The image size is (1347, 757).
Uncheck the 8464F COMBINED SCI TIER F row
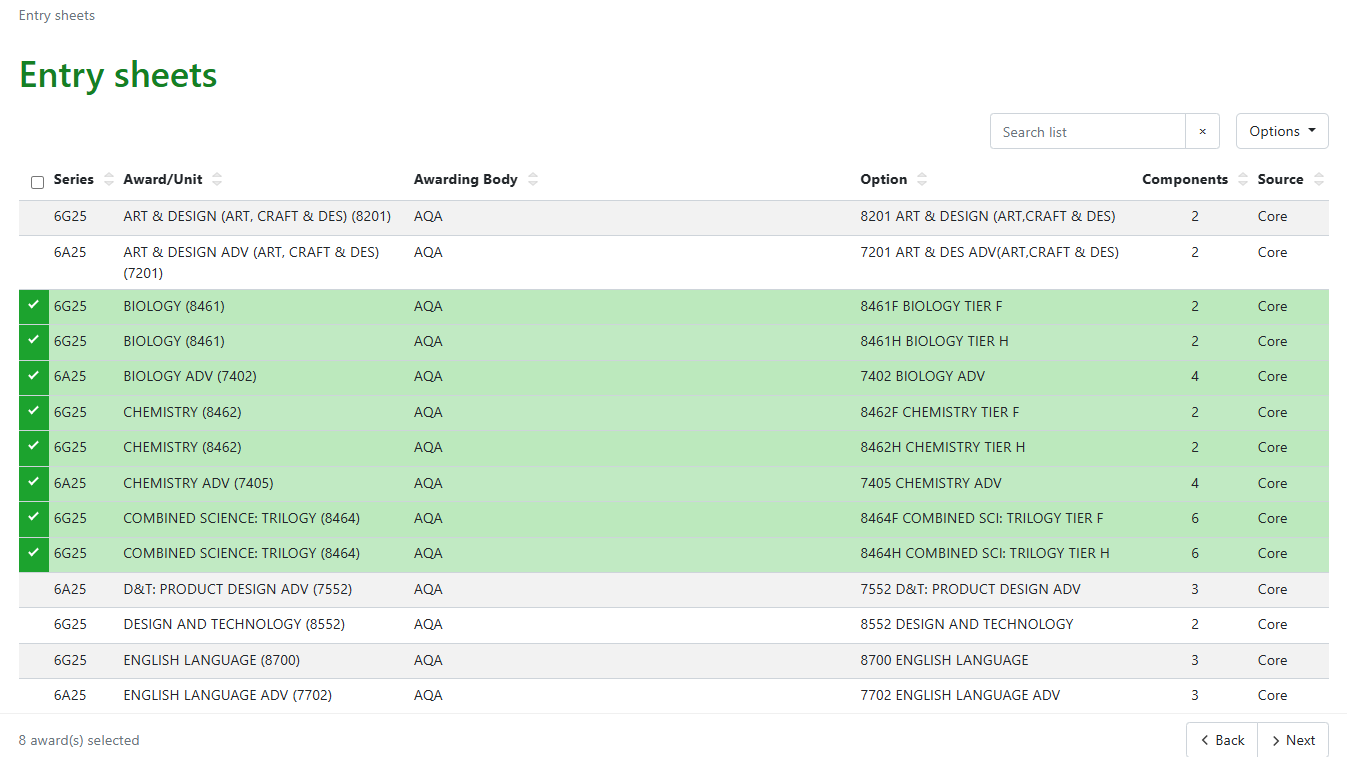point(34,518)
